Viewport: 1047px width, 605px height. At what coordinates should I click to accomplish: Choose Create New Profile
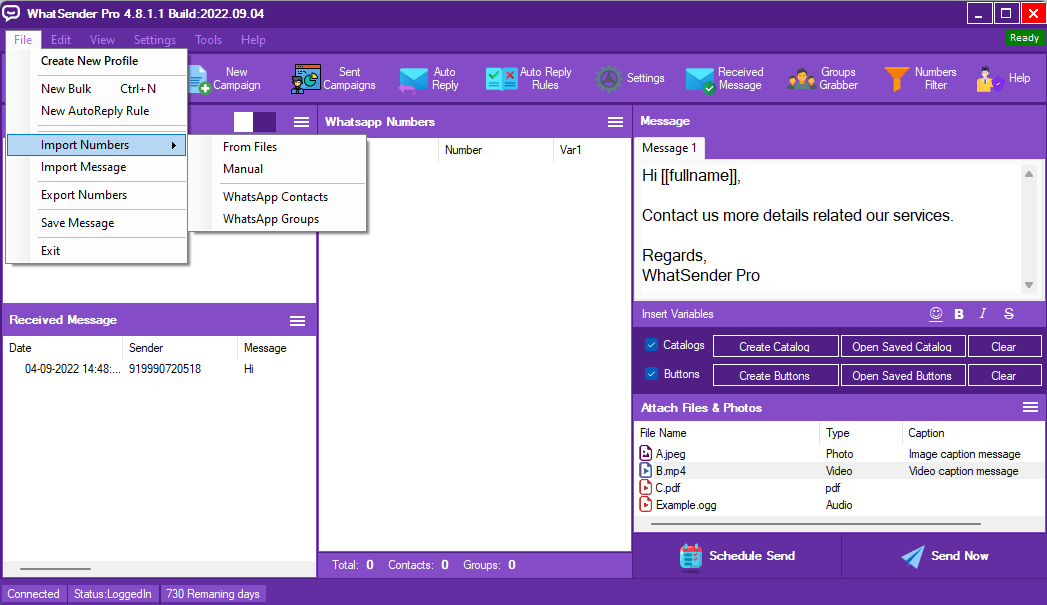pyautogui.click(x=97, y=61)
